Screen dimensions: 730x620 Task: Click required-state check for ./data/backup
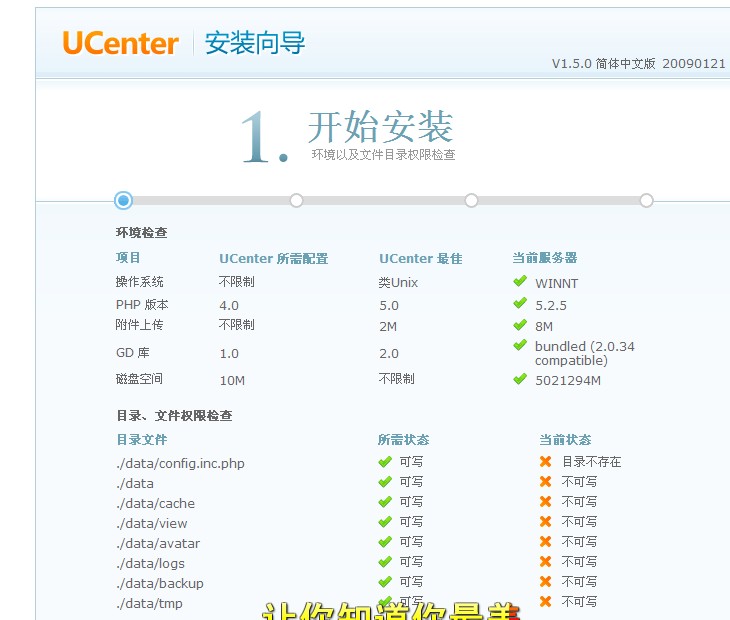coord(385,582)
